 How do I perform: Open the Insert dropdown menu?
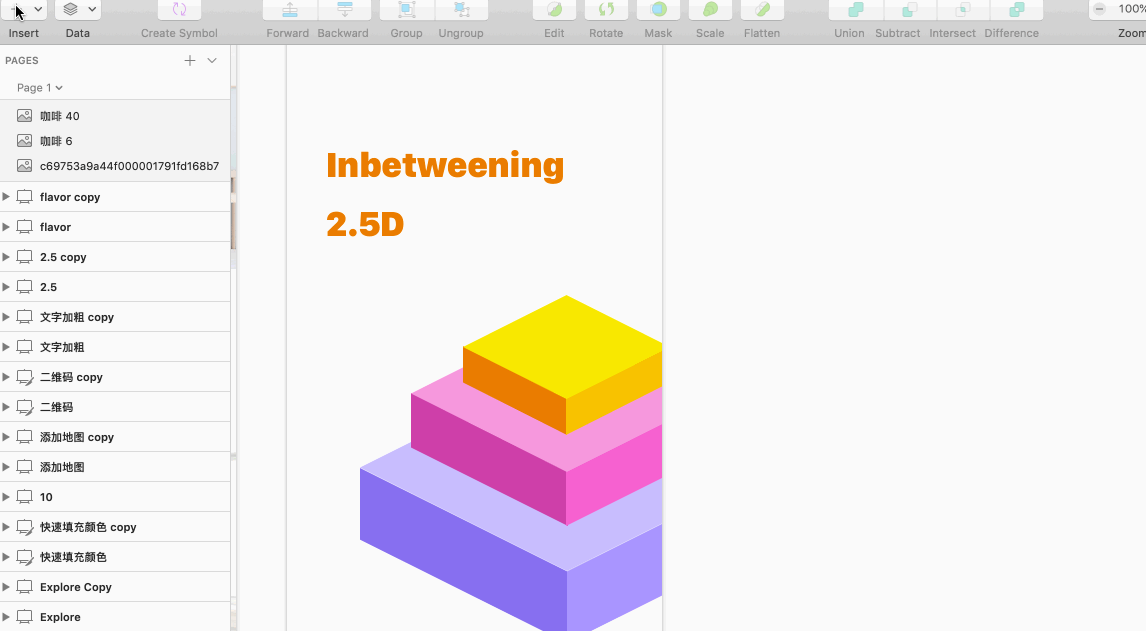[x=25, y=10]
